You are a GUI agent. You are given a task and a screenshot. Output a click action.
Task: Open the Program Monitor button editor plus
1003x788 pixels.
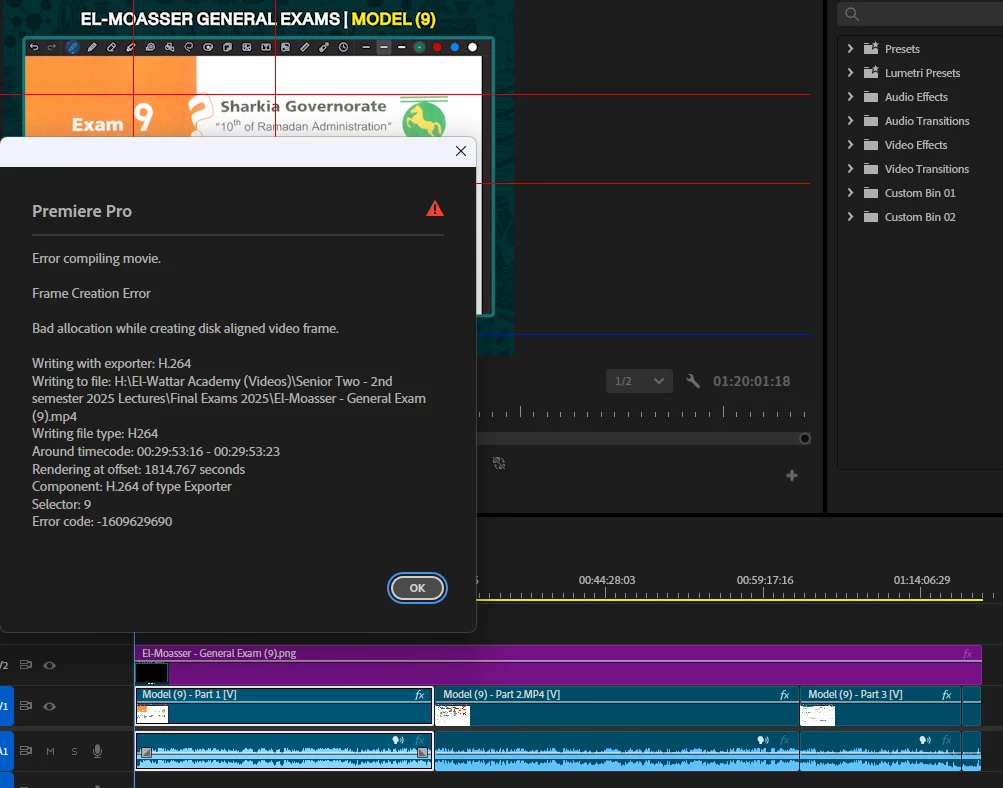[x=792, y=475]
